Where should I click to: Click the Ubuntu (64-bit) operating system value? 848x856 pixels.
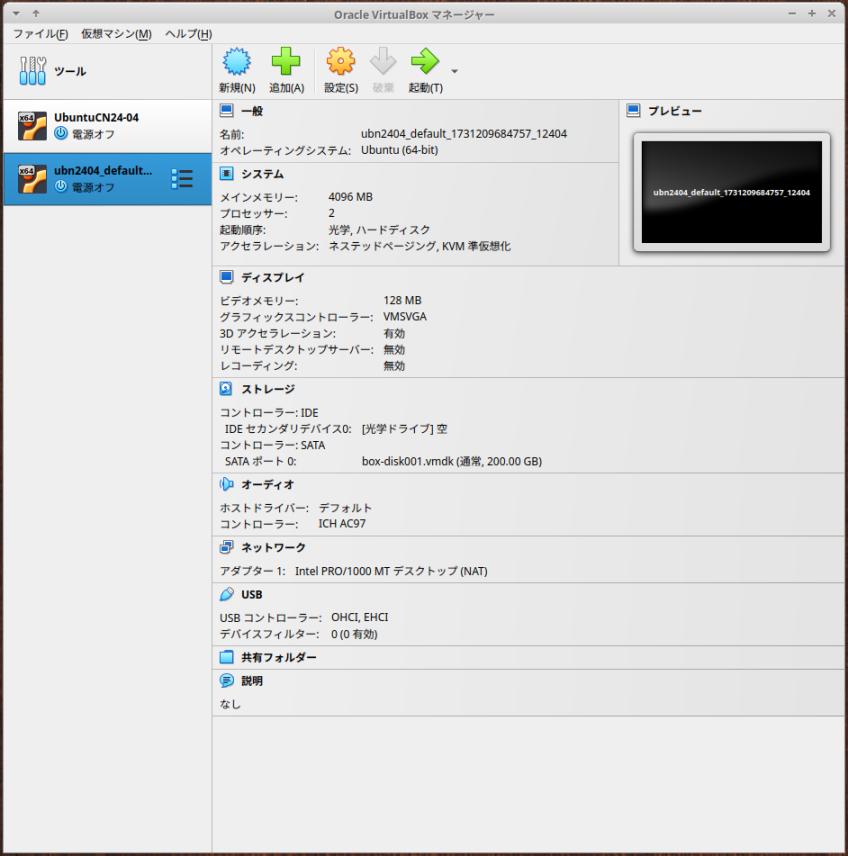click(x=399, y=150)
